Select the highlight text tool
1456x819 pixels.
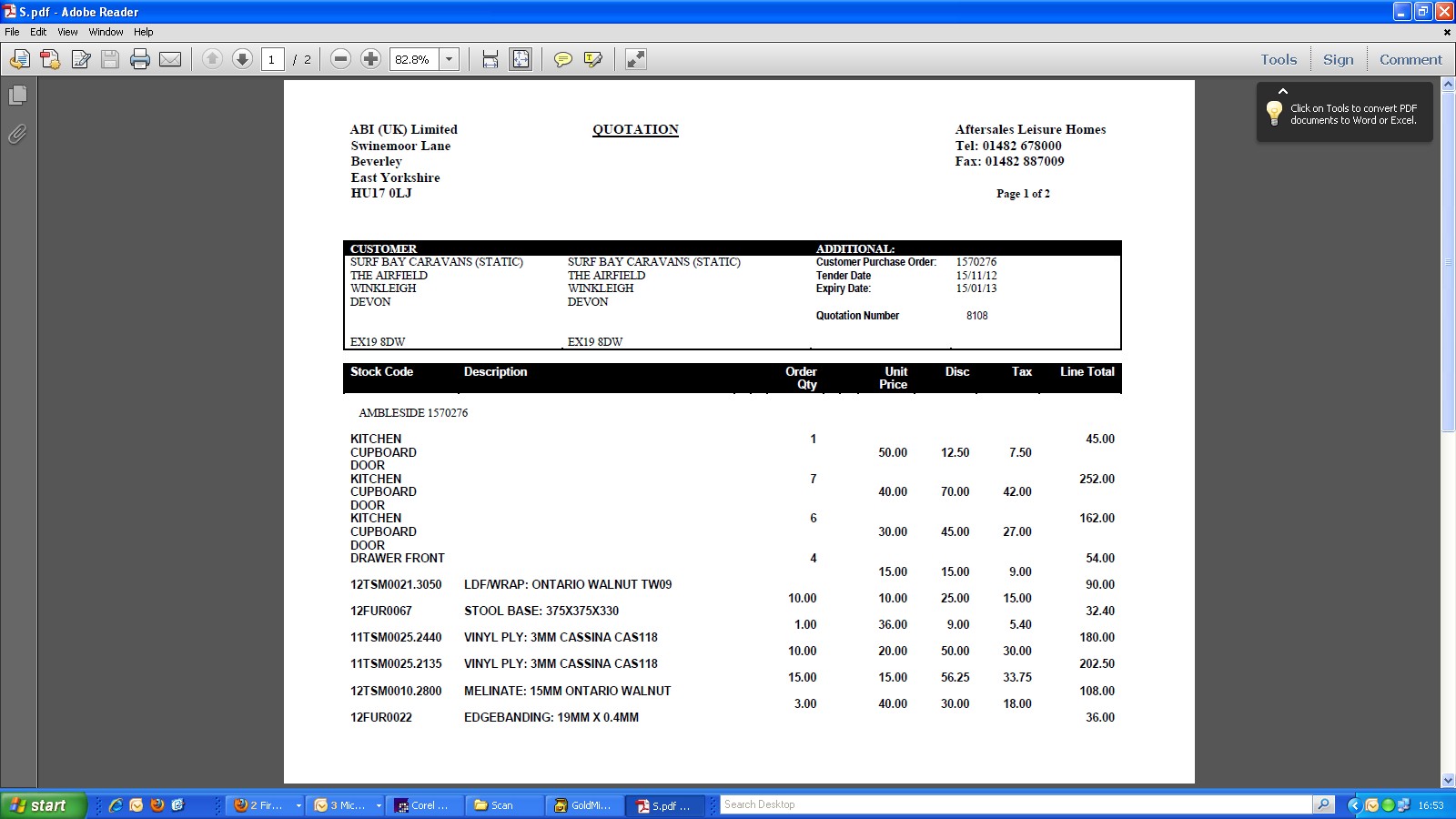593,59
